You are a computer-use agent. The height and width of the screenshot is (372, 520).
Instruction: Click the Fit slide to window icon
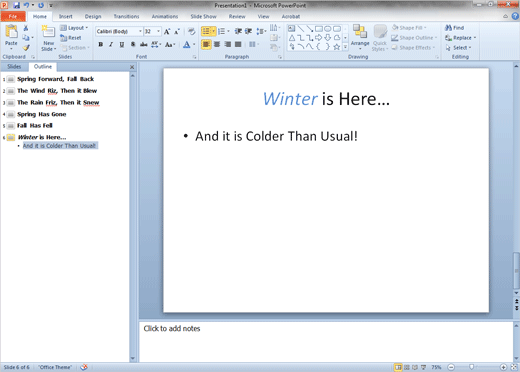point(514,367)
